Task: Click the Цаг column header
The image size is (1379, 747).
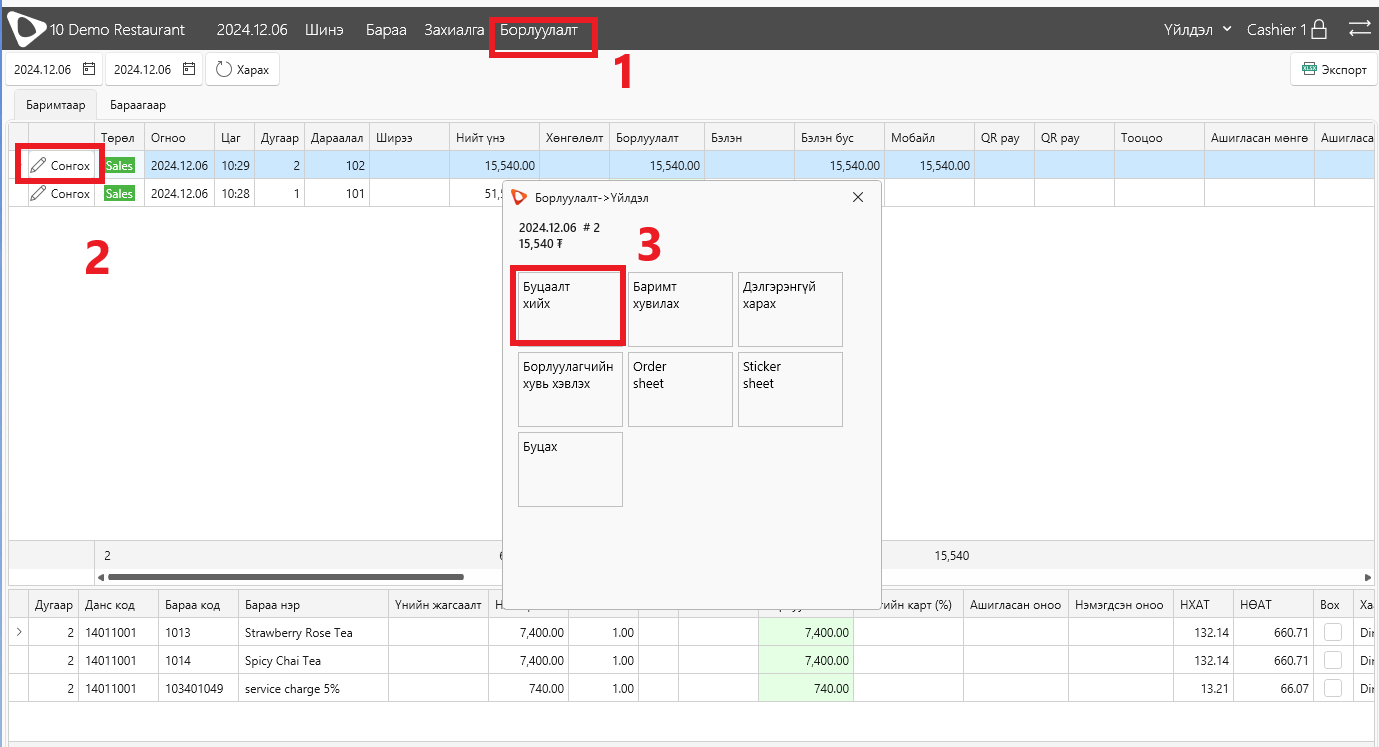Action: pyautogui.click(x=234, y=137)
